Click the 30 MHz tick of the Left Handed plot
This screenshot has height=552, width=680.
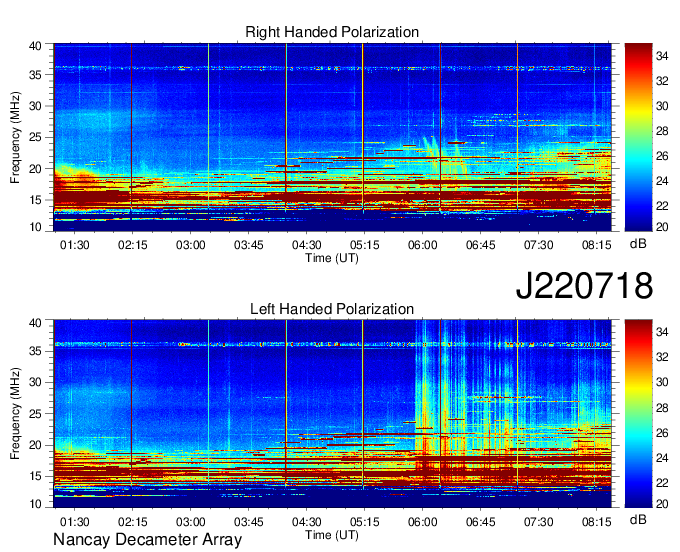(35, 382)
